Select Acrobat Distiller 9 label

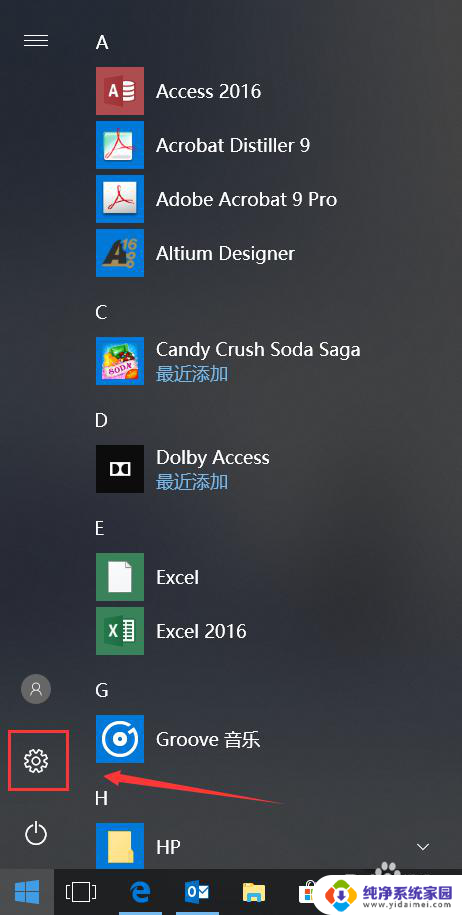233,145
